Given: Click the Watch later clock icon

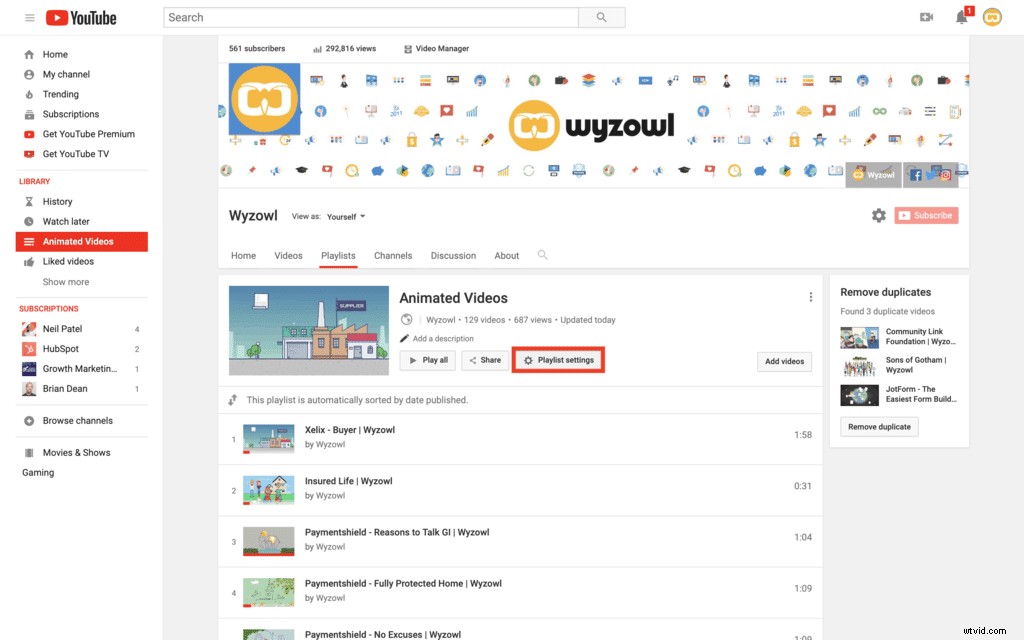Looking at the screenshot, I should point(30,221).
